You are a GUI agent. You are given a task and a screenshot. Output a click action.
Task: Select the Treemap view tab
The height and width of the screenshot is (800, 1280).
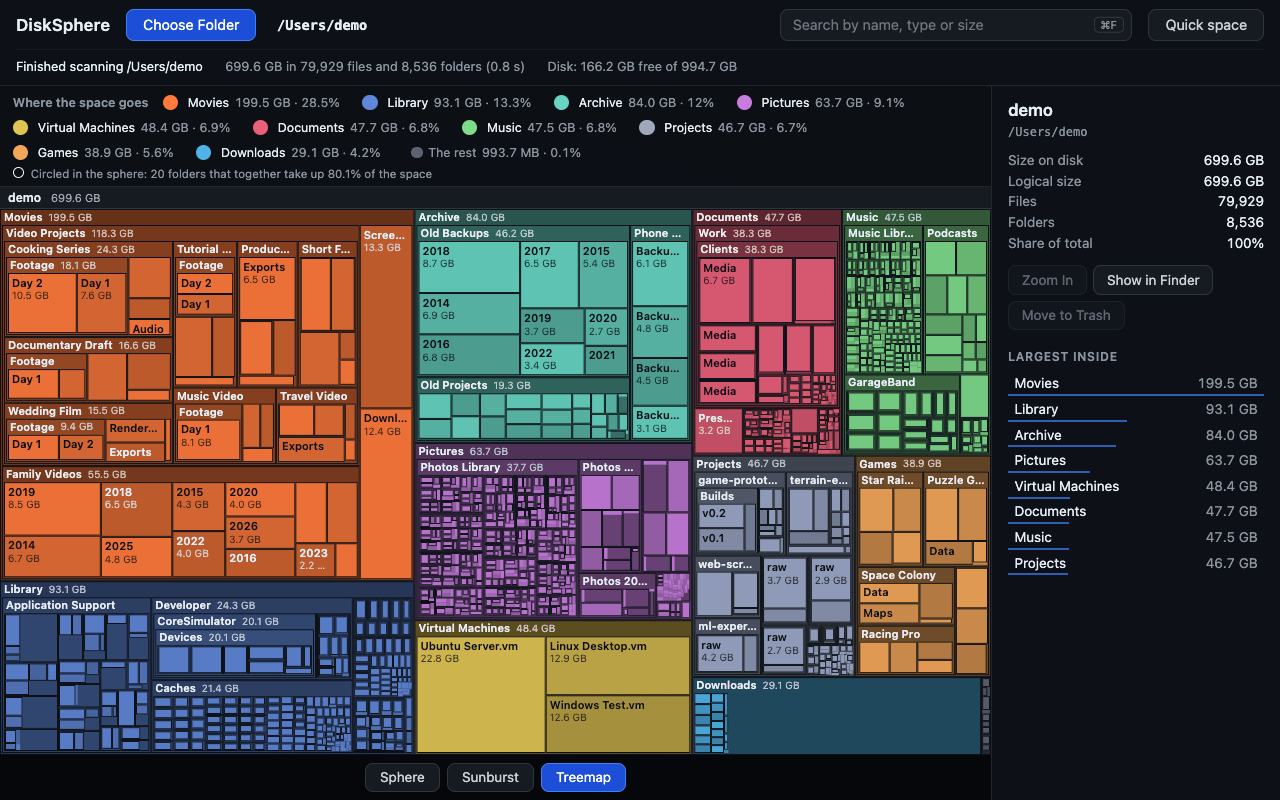(583, 777)
